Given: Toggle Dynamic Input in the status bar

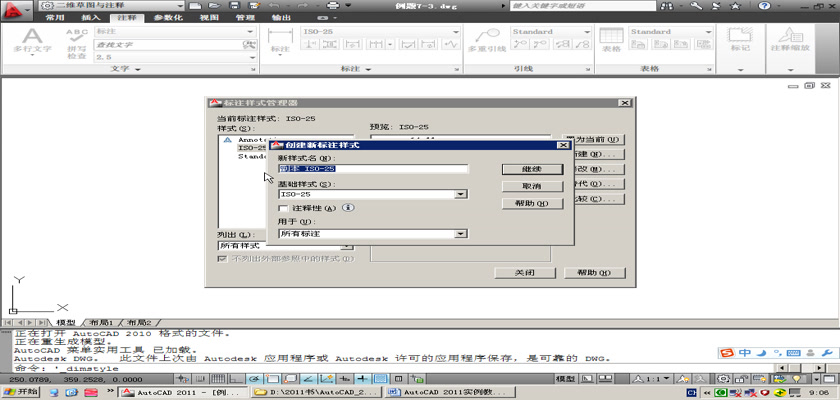Looking at the screenshot, I should tap(344, 379).
